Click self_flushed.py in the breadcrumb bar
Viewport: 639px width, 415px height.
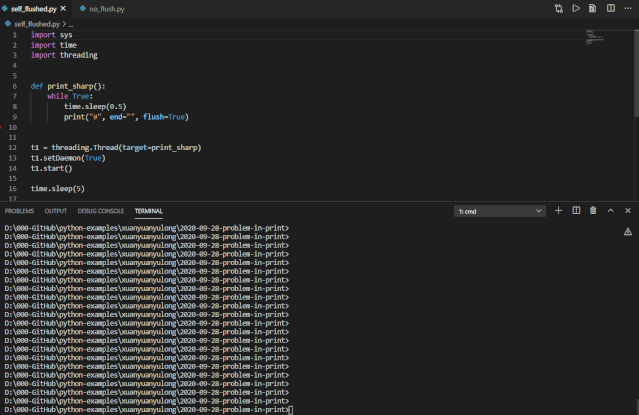pos(35,23)
